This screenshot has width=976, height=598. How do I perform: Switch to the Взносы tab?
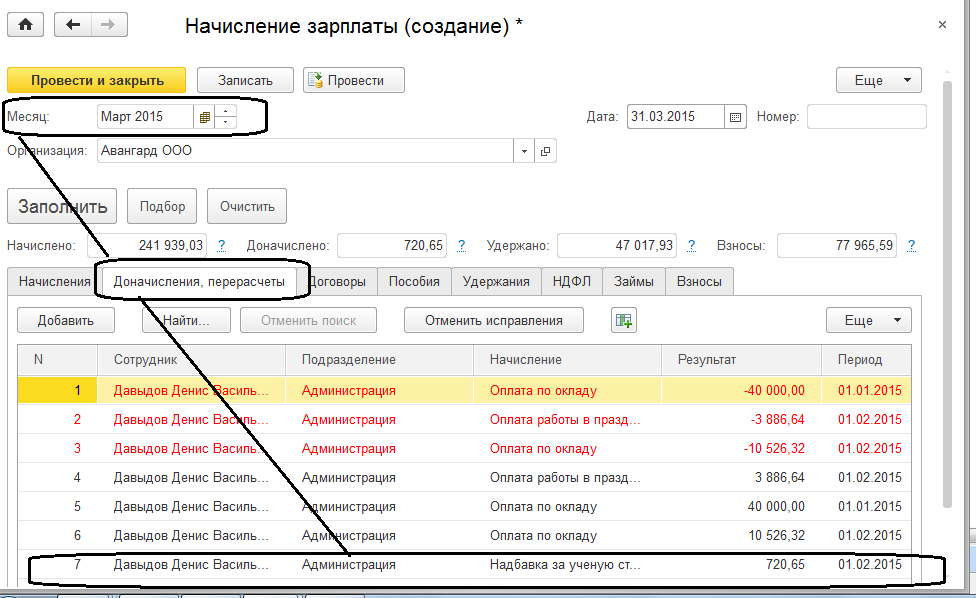coord(699,281)
